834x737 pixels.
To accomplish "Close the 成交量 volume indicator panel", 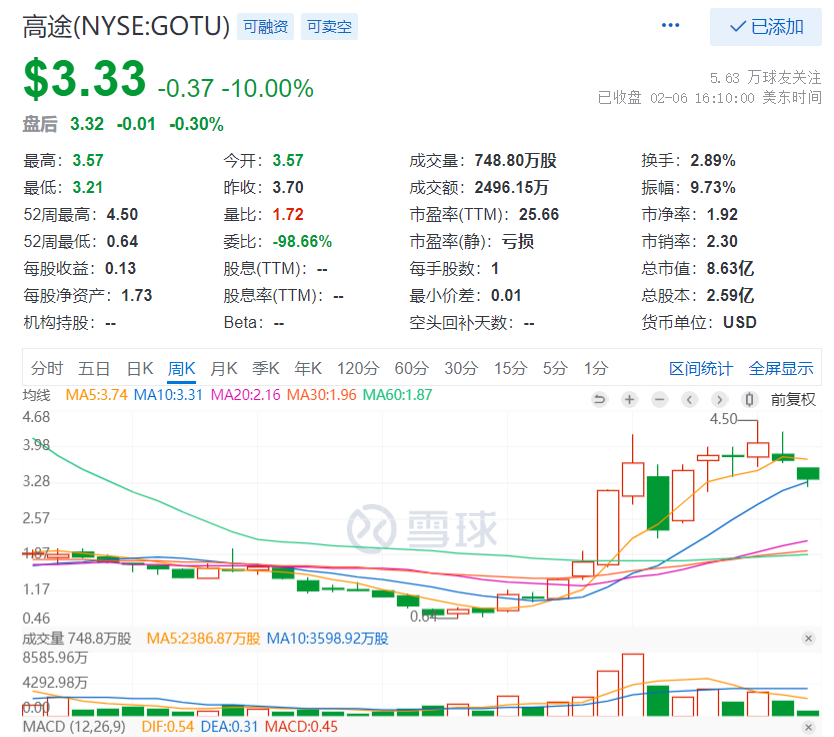I will tap(808, 638).
